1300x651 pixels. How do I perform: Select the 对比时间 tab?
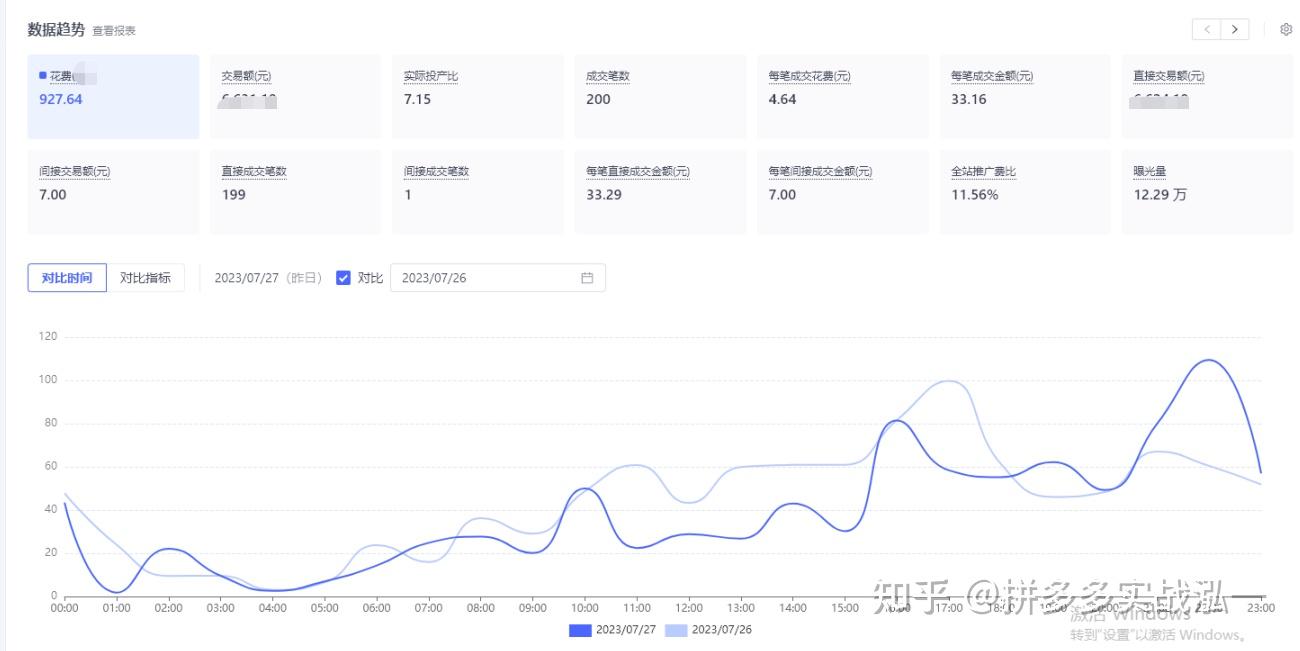(67, 278)
